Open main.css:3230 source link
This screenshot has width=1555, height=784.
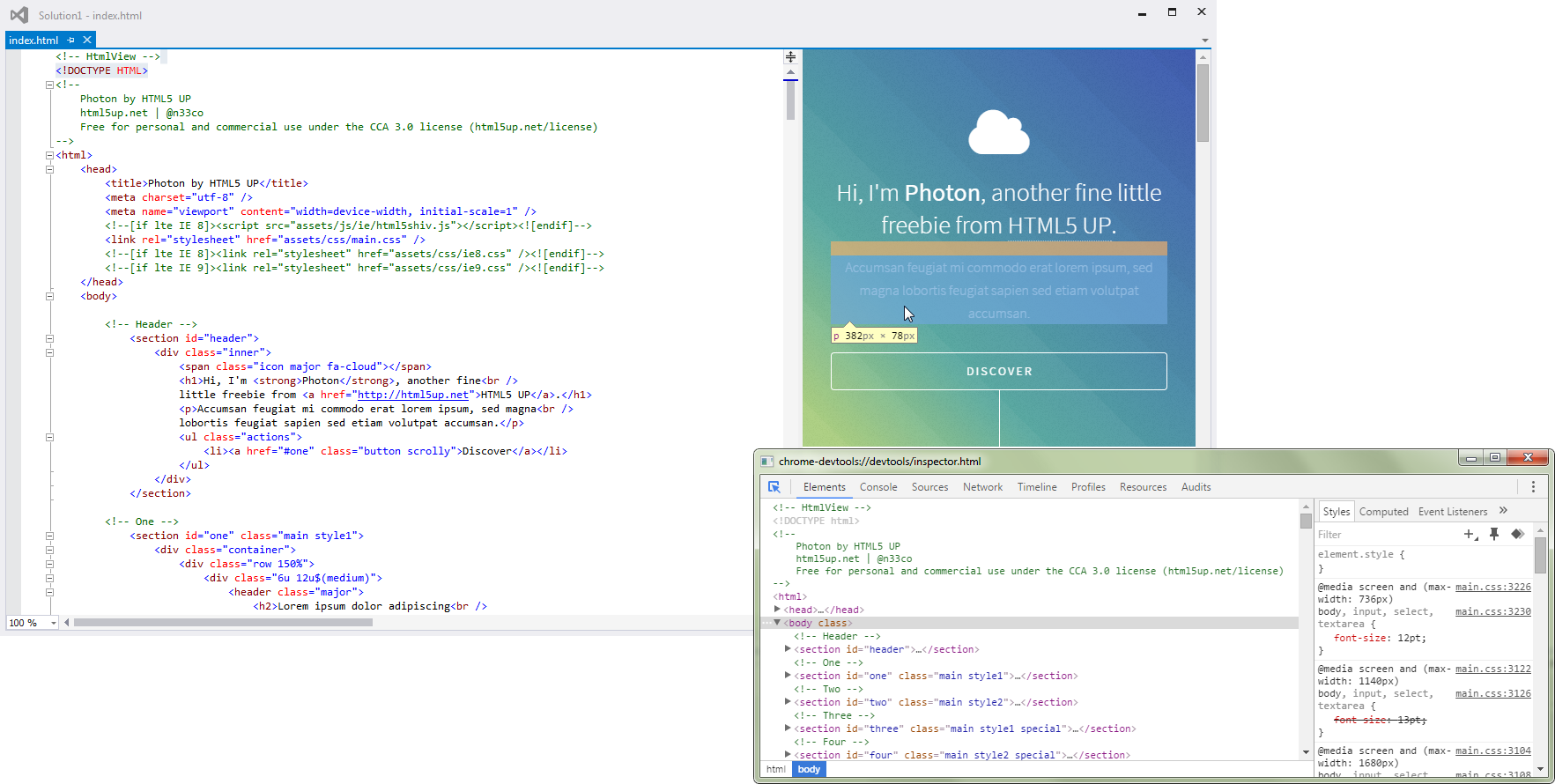pyautogui.click(x=1492, y=611)
